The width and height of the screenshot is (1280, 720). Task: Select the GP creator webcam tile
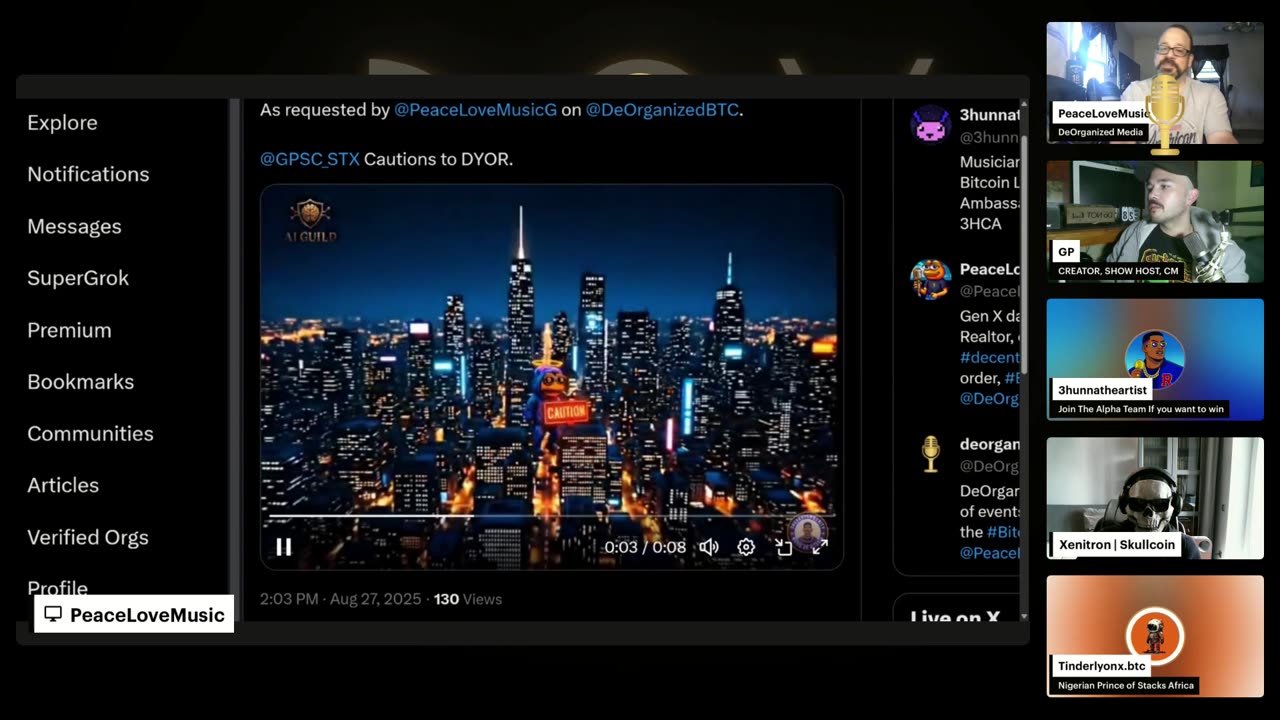pyautogui.click(x=1155, y=221)
